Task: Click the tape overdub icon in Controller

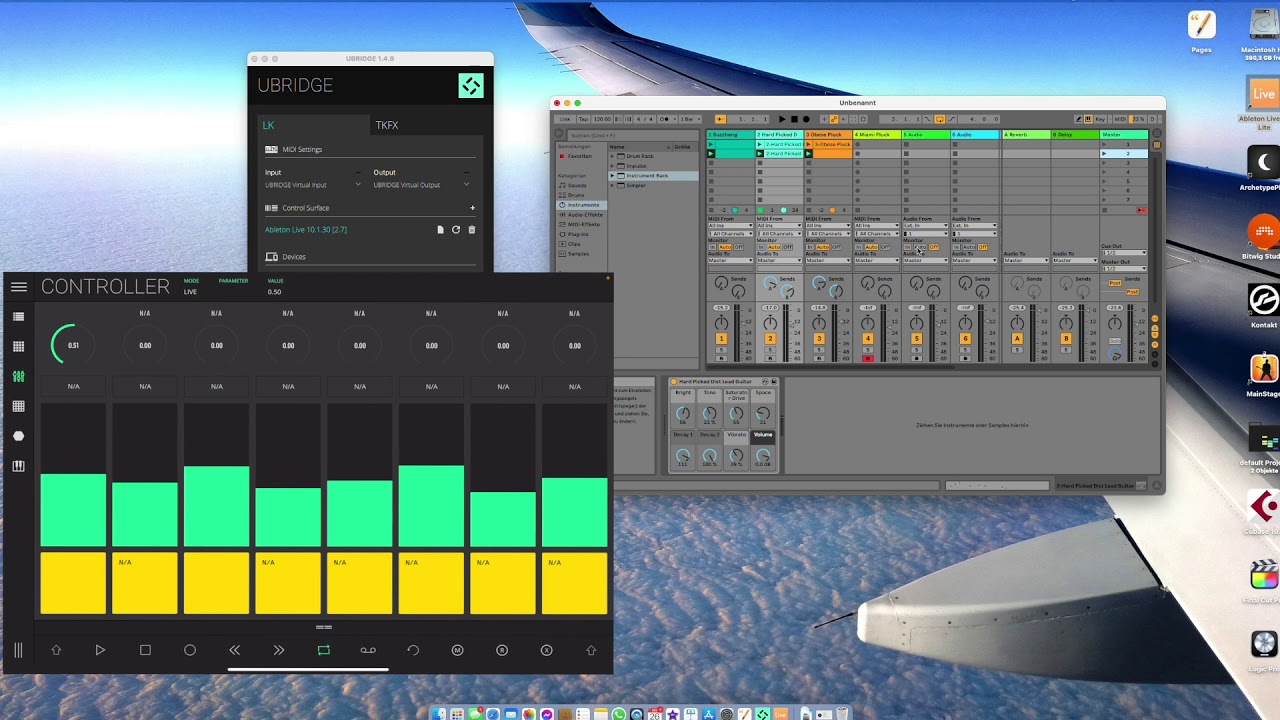Action: pos(368,650)
